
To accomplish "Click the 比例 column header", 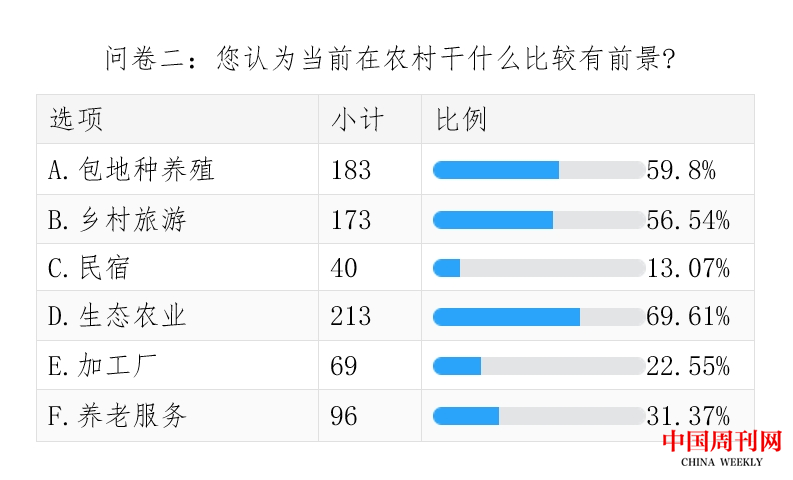I will (461, 120).
